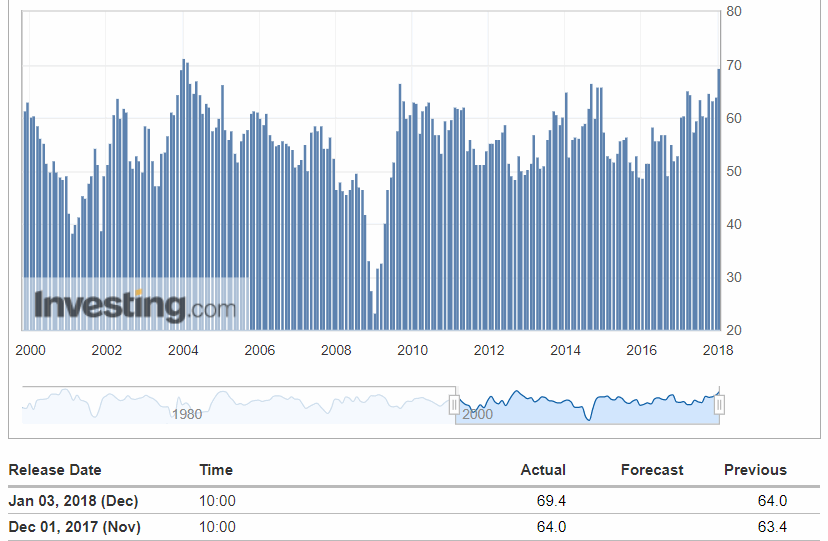
Task: Click the Forecast column header
Action: [652, 470]
